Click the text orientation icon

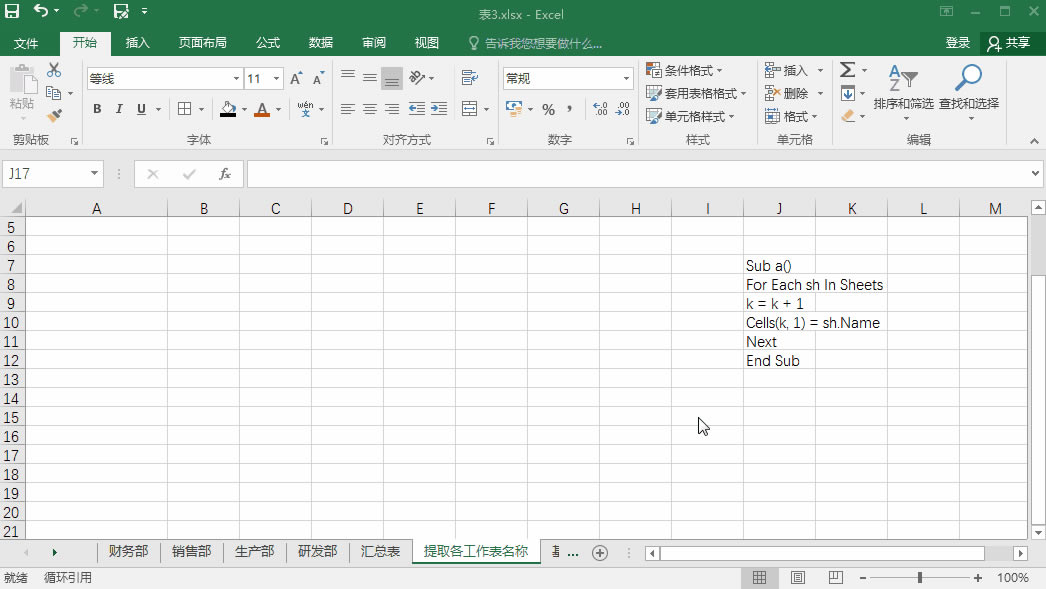(x=418, y=78)
